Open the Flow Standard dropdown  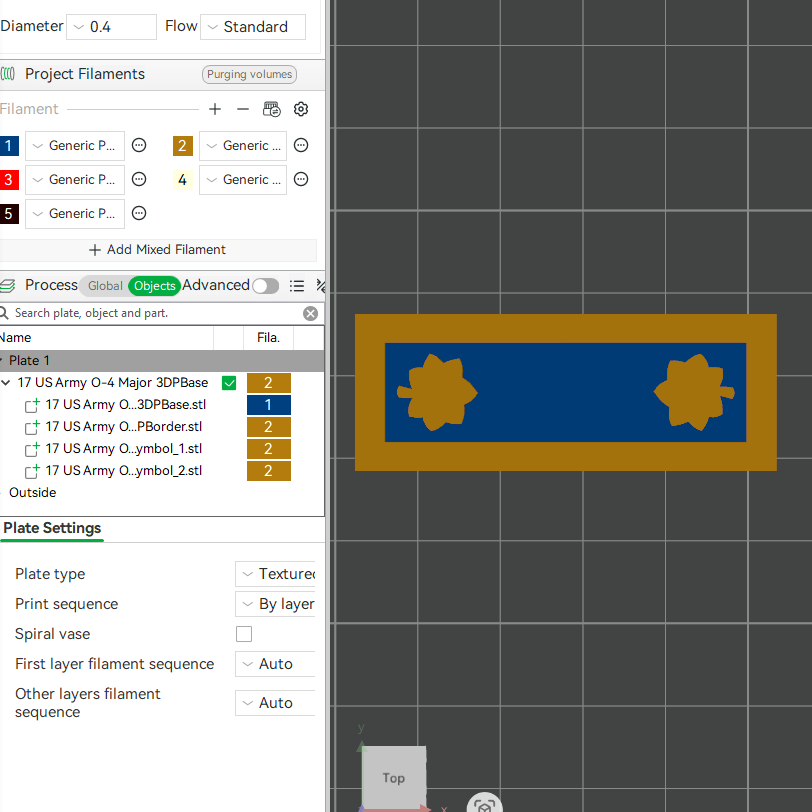coord(253,27)
